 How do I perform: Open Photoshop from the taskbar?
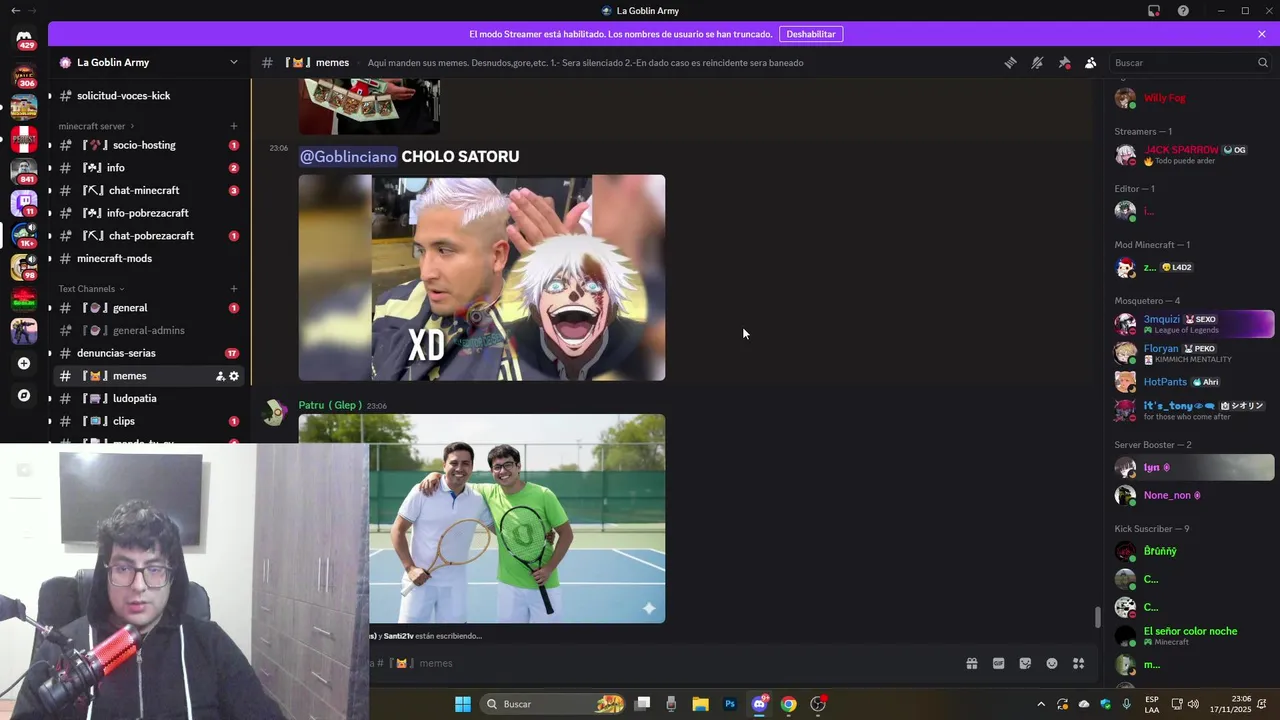[x=730, y=704]
